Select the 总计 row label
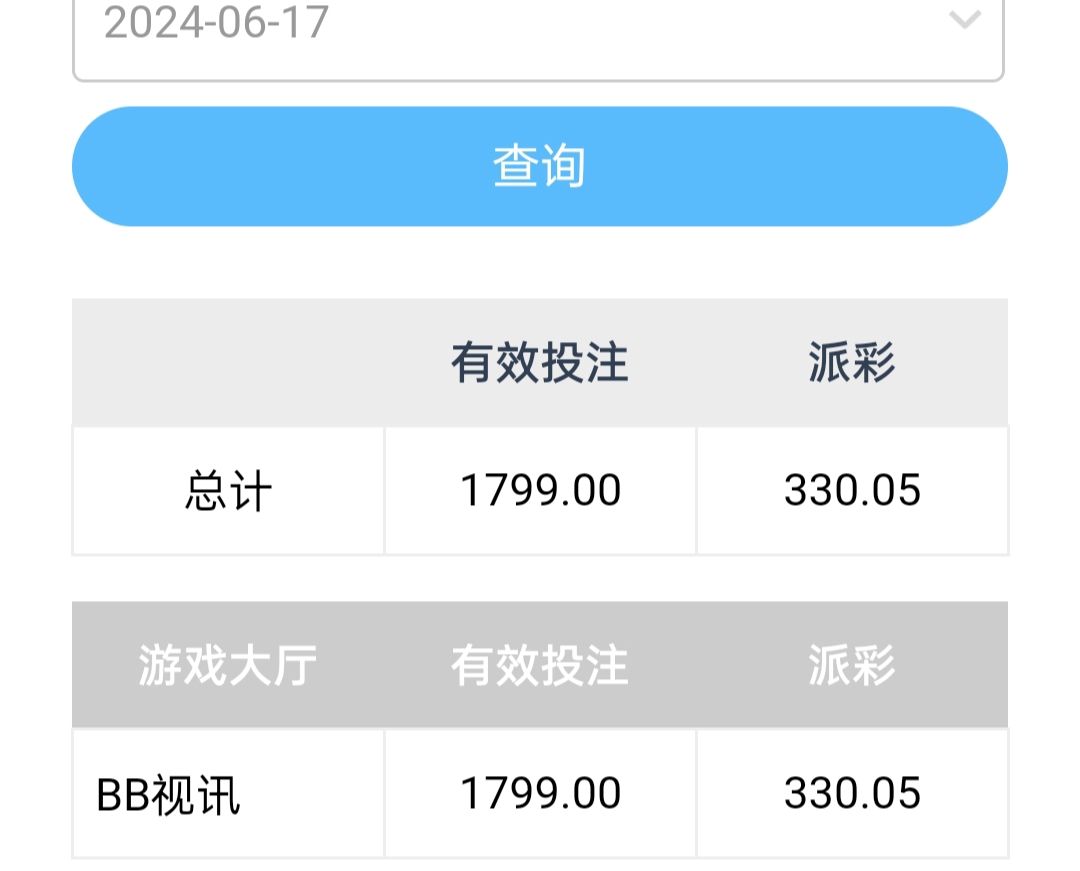 [228, 492]
